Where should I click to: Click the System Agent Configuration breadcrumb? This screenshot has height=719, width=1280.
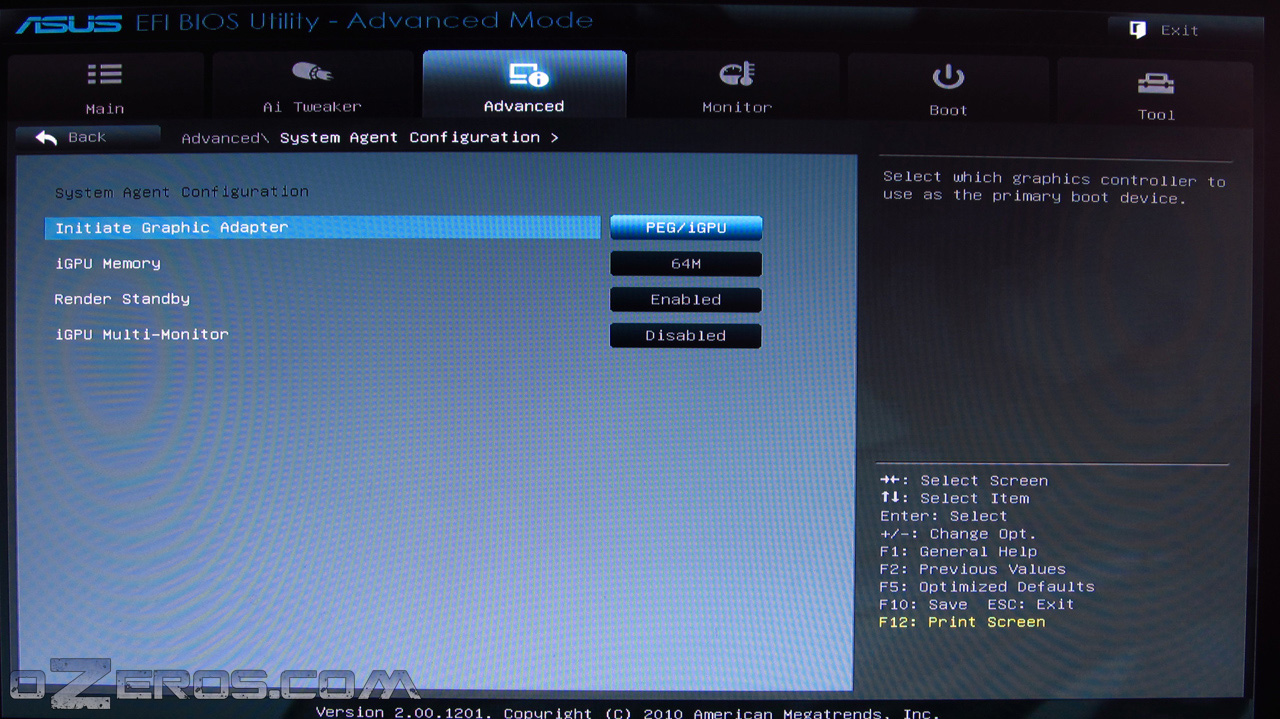[410, 137]
